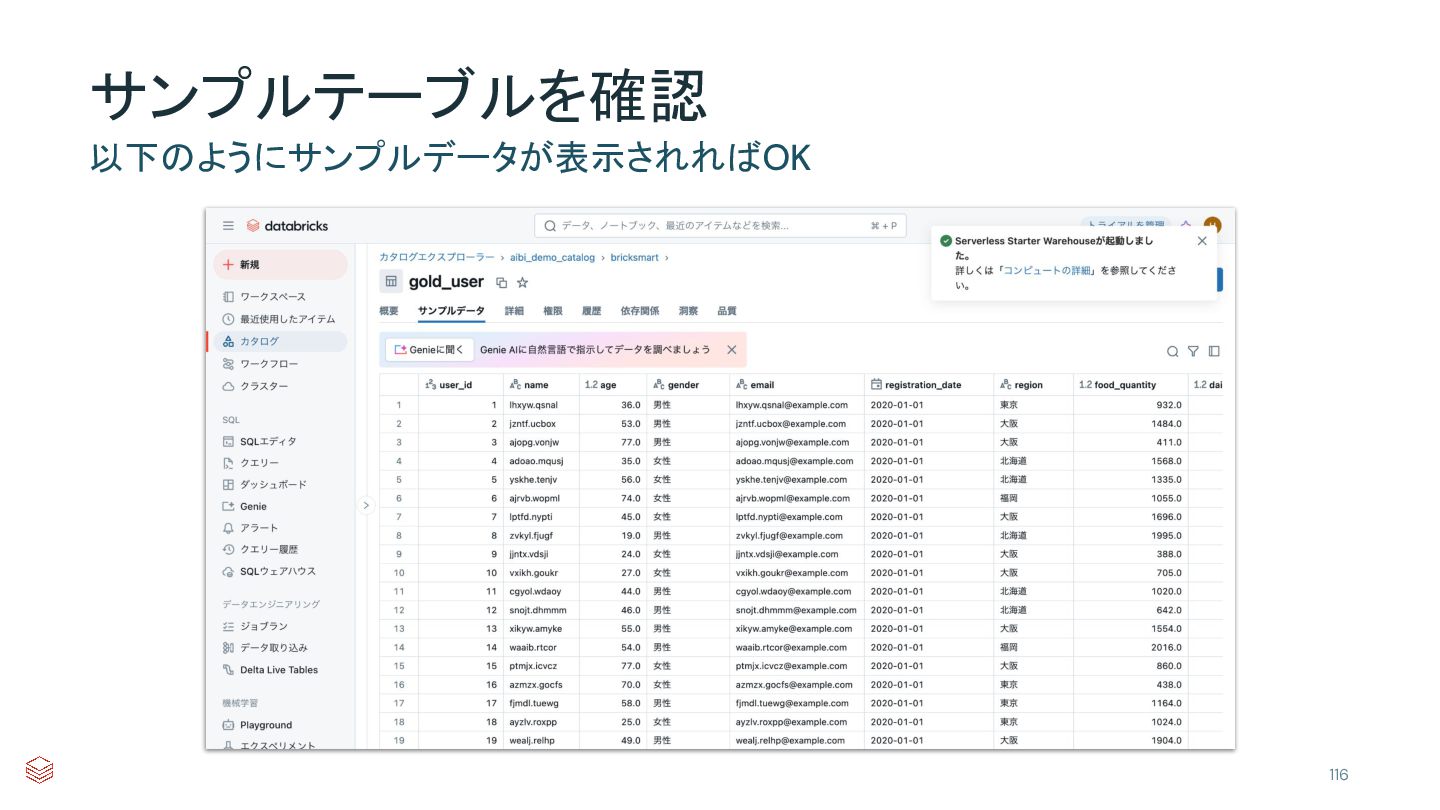Viewport: 1440px width, 810px height.
Task: Click the gender column header
Action: [x=689, y=385]
